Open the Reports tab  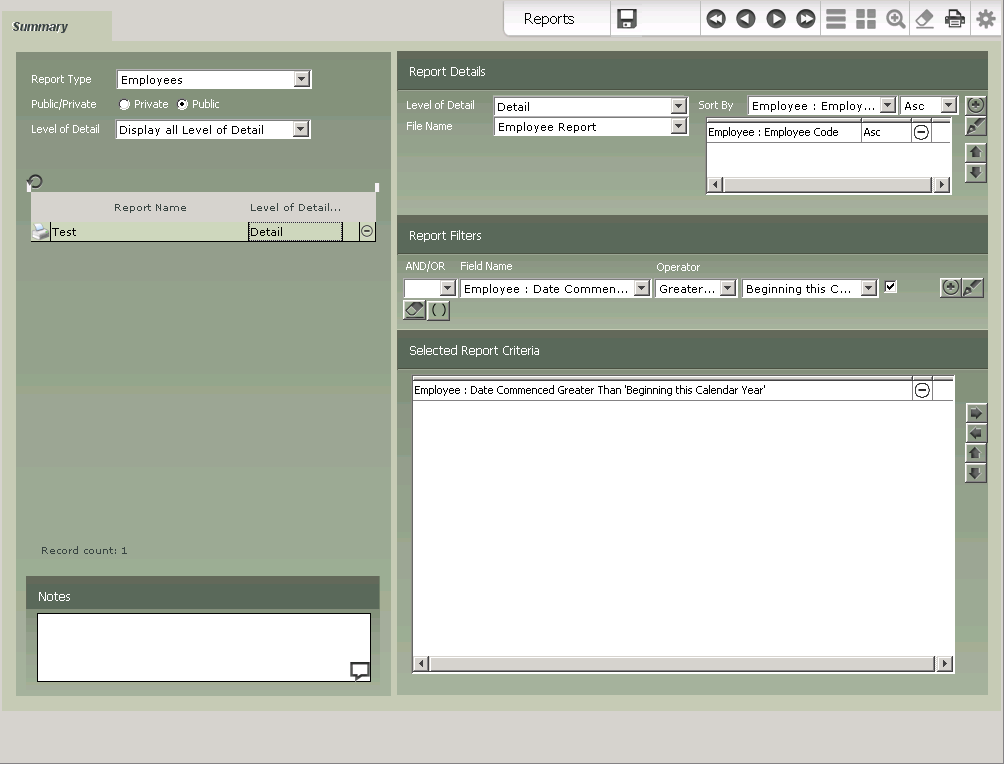click(x=549, y=19)
